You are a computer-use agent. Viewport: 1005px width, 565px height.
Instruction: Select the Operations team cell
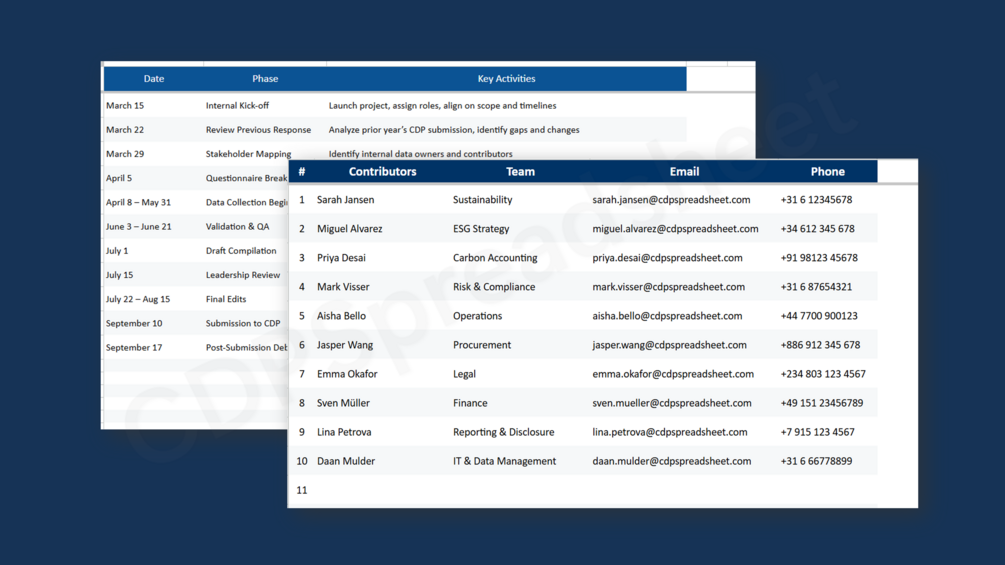478,316
